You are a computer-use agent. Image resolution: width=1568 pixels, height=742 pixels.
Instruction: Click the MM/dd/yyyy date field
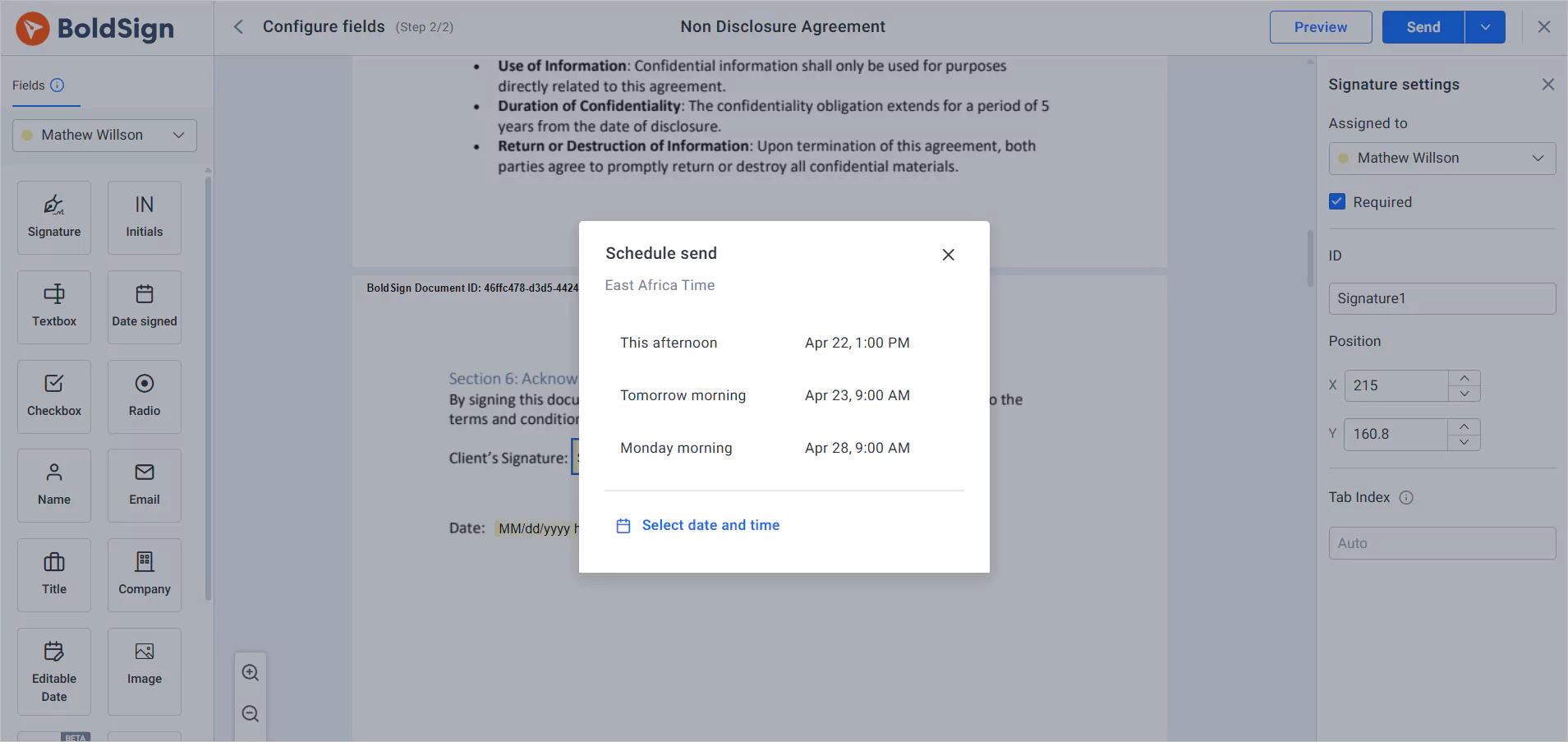pyautogui.click(x=537, y=528)
